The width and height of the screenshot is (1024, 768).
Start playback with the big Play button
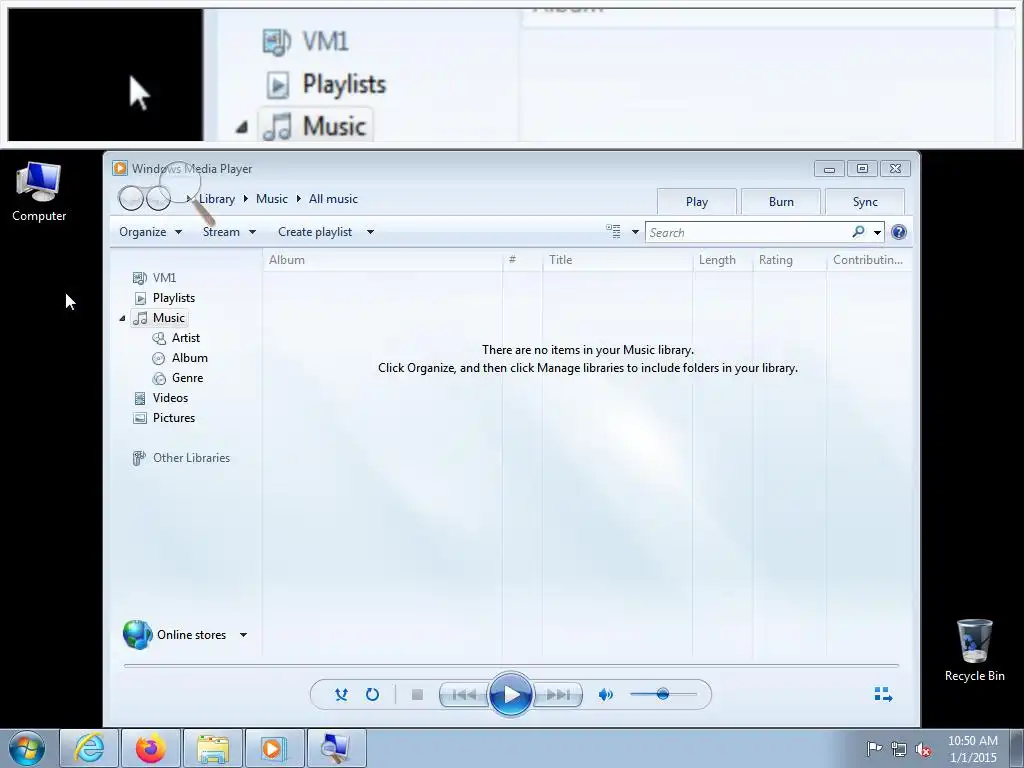[510, 694]
